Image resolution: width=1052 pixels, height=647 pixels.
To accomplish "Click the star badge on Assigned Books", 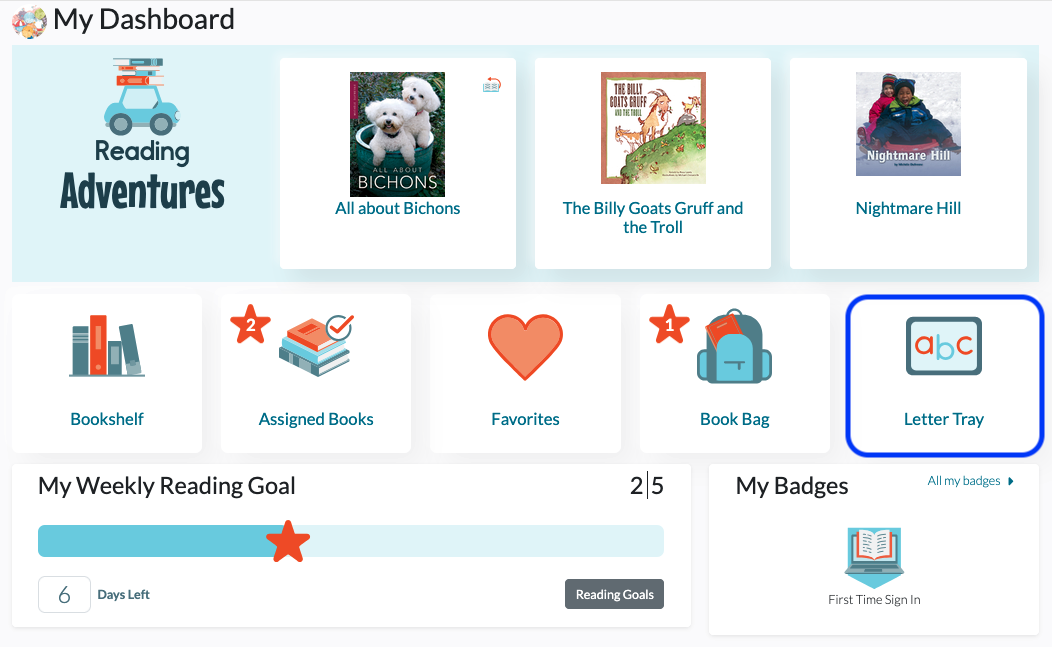I will pos(250,324).
